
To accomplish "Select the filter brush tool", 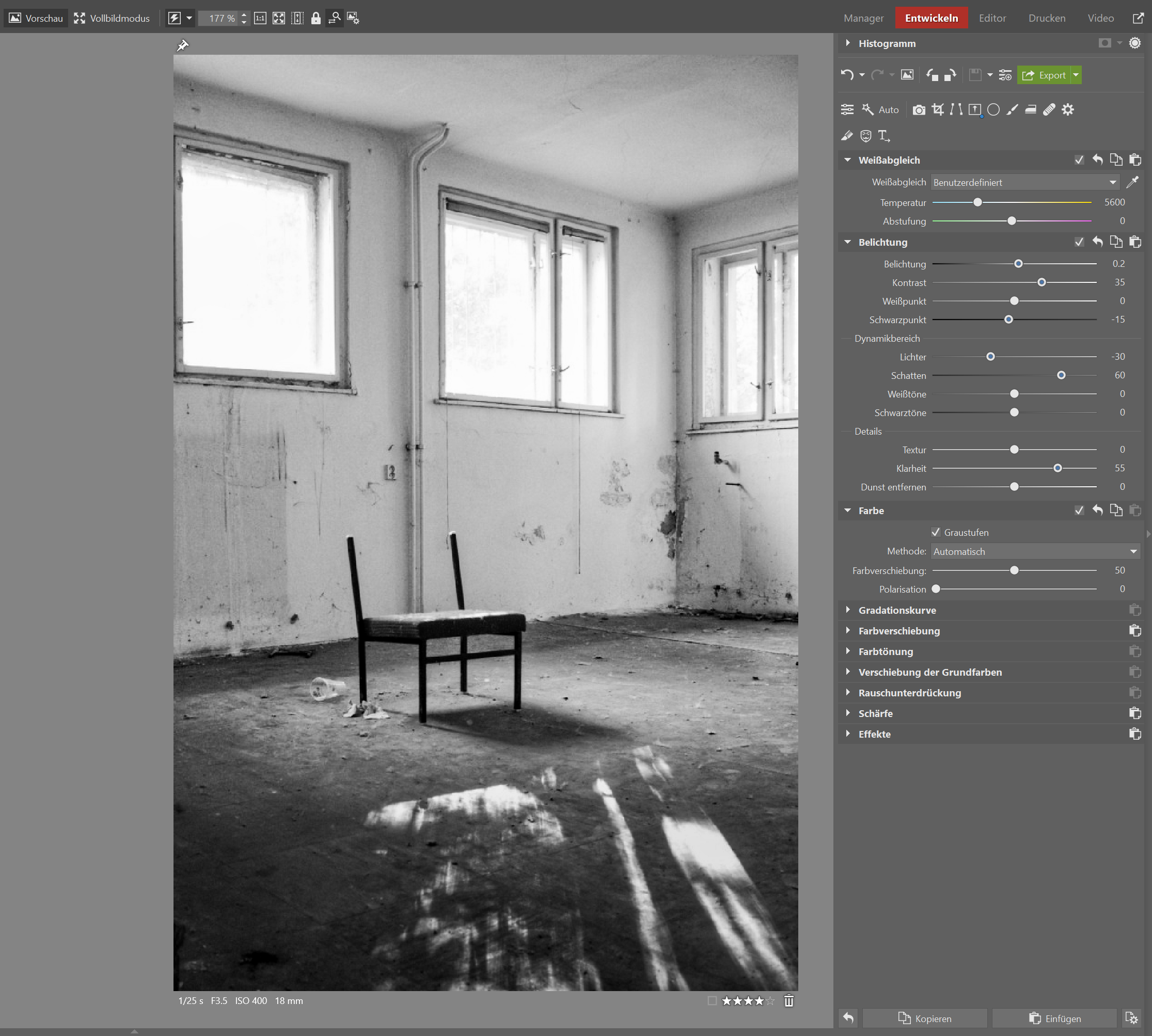I will pos(1012,109).
